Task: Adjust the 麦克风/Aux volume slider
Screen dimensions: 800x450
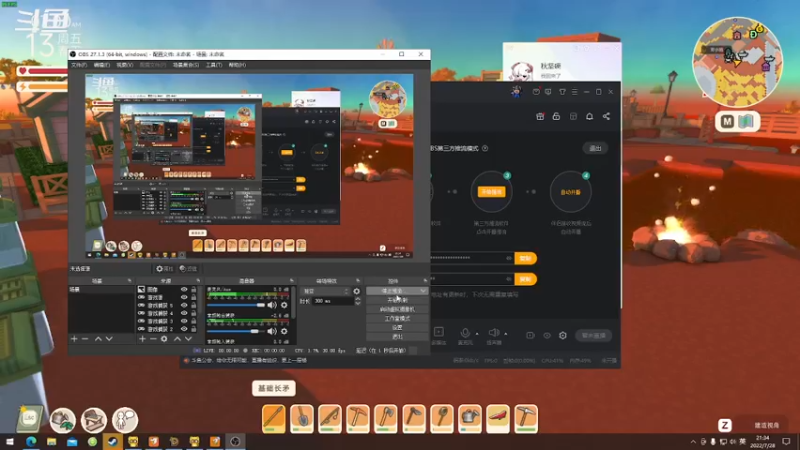Action: 236,305
